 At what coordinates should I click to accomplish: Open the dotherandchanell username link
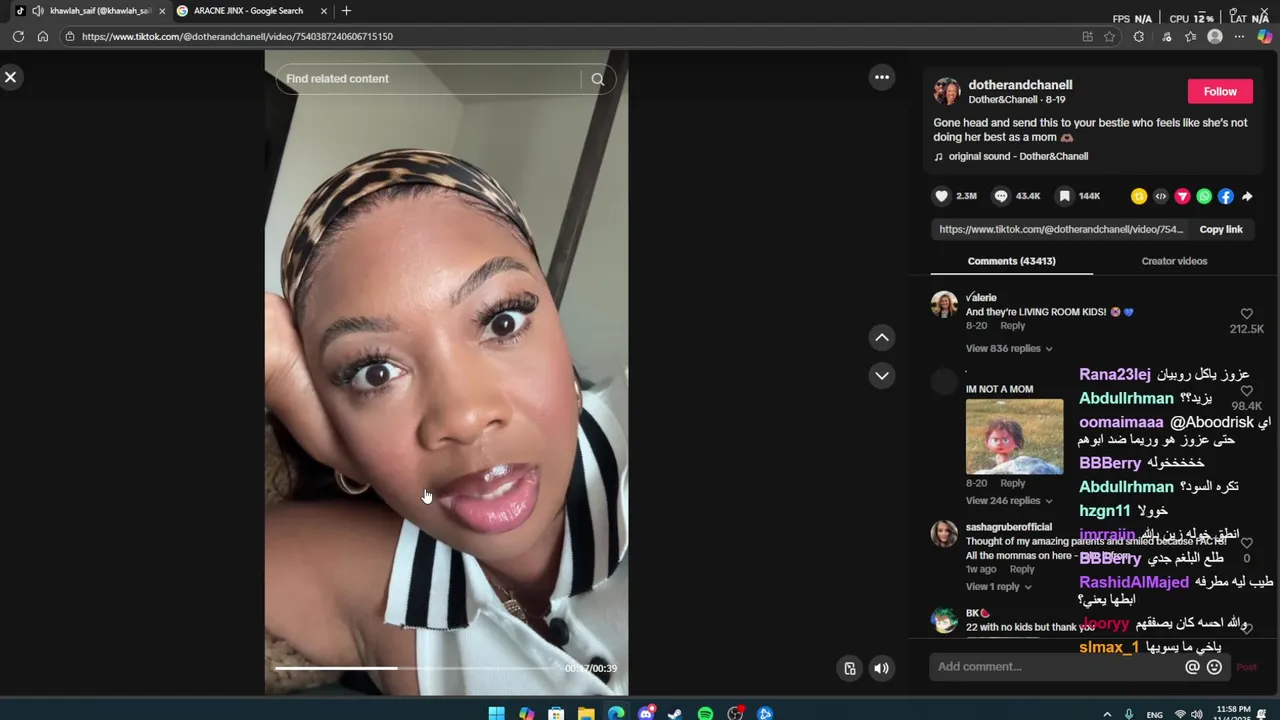[x=1020, y=85]
